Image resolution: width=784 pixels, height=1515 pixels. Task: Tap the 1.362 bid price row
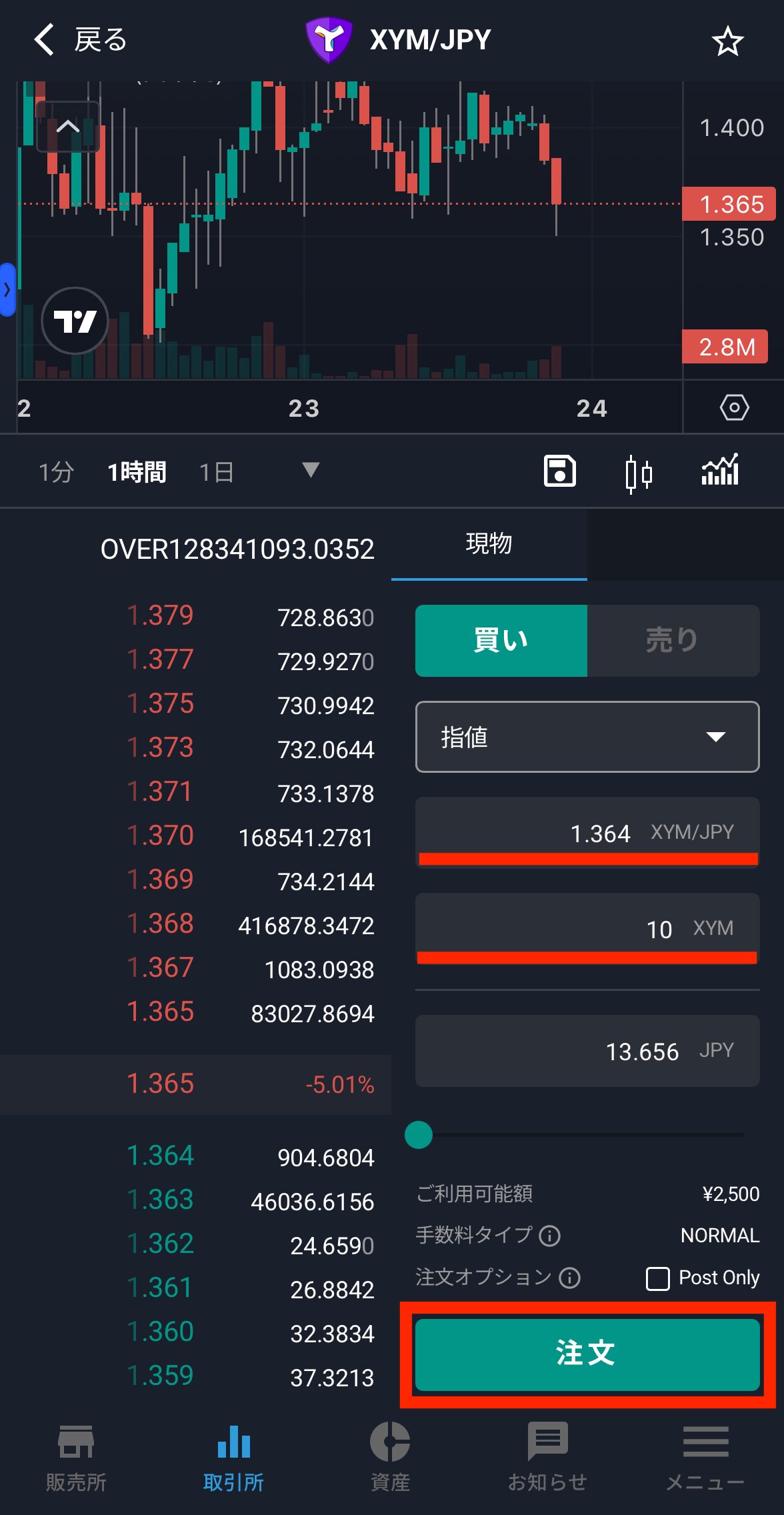click(196, 1244)
